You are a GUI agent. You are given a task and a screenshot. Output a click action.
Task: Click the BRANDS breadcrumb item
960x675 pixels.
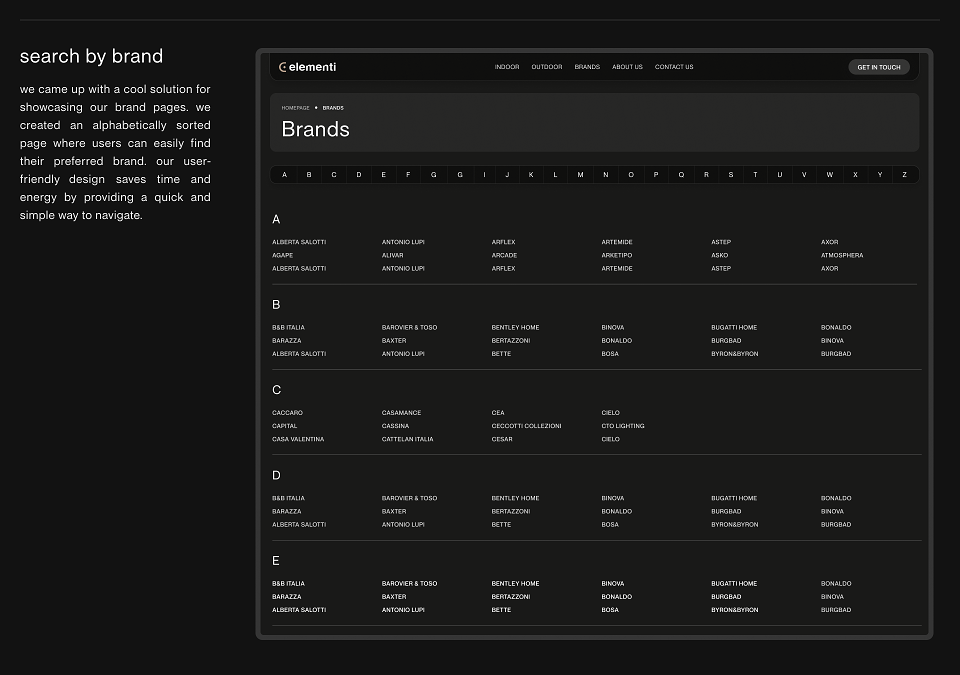[x=333, y=108]
